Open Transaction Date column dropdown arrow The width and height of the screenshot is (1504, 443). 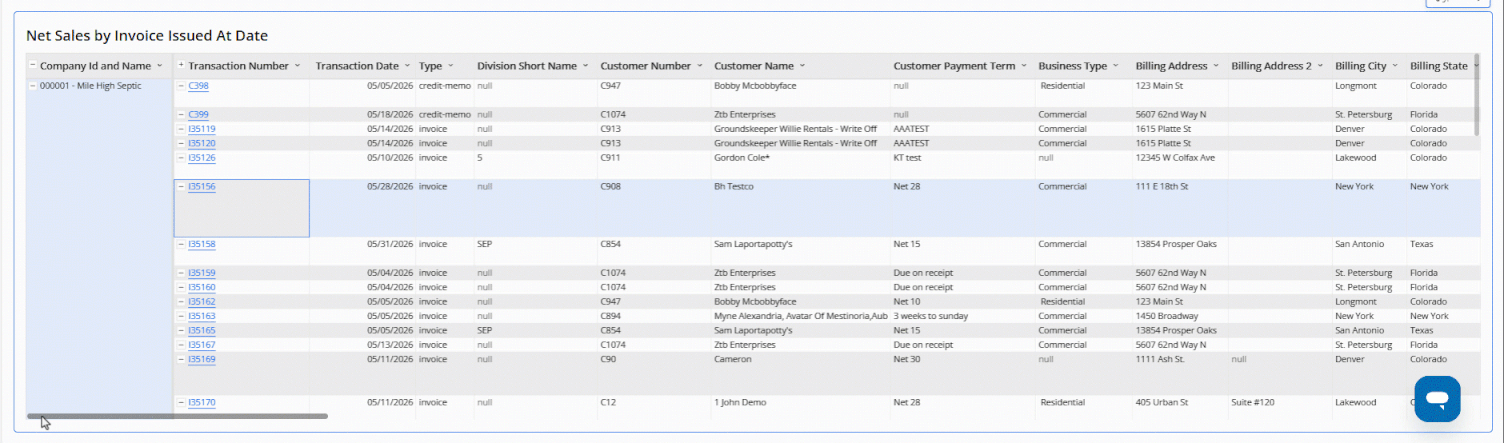pyautogui.click(x=407, y=66)
